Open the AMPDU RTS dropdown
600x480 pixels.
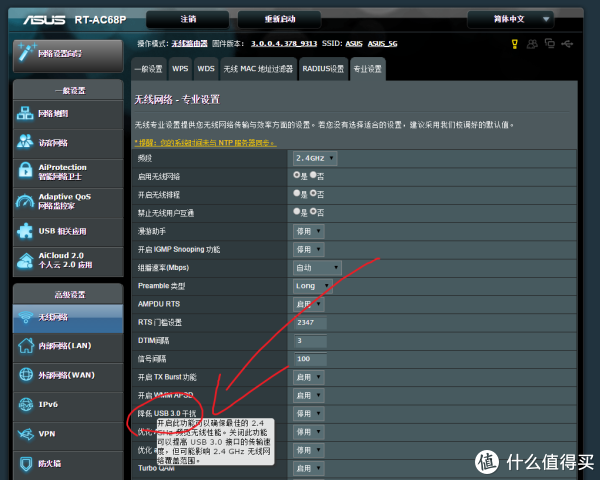click(309, 304)
